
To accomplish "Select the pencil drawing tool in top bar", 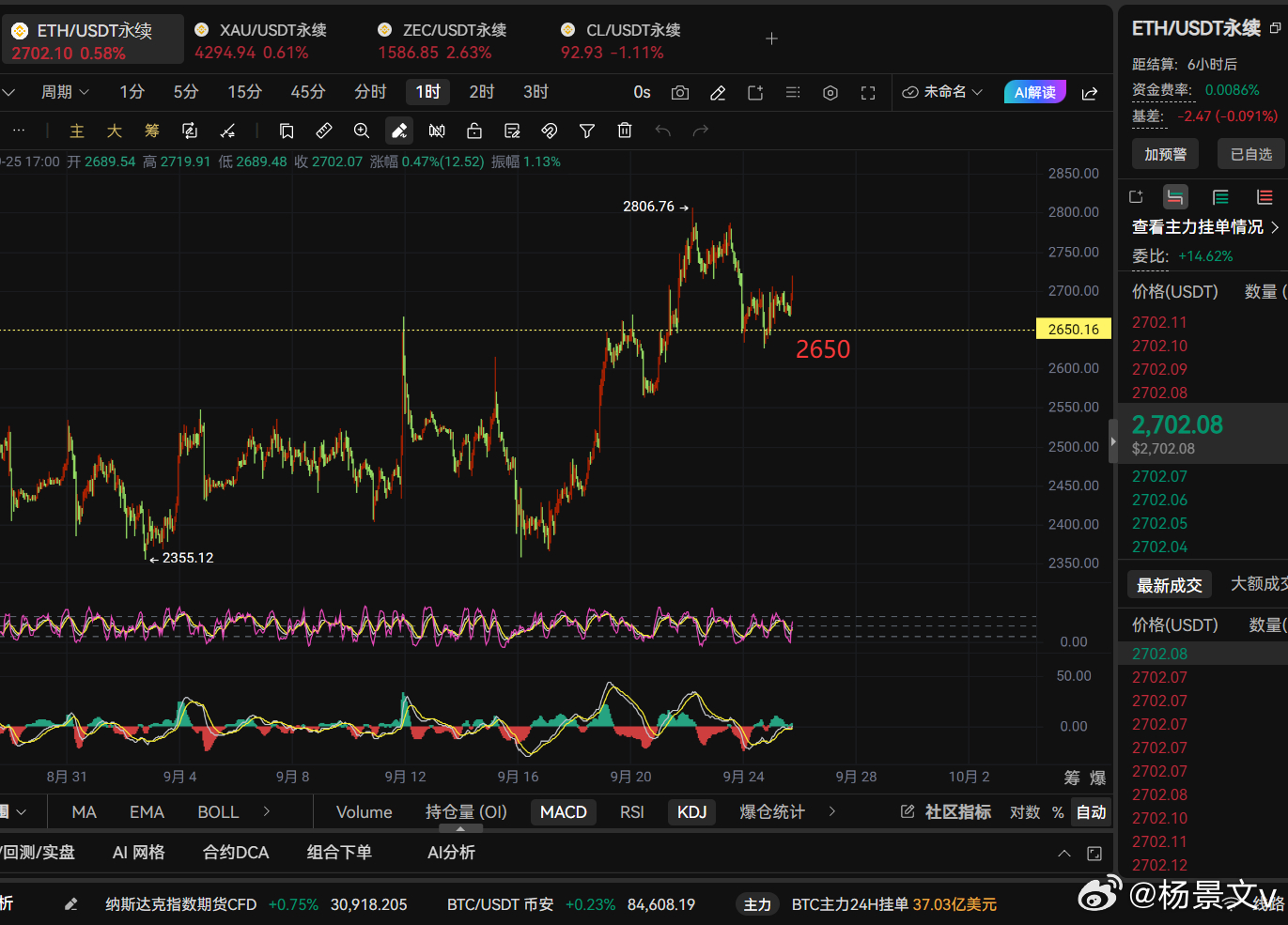I will click(x=718, y=93).
